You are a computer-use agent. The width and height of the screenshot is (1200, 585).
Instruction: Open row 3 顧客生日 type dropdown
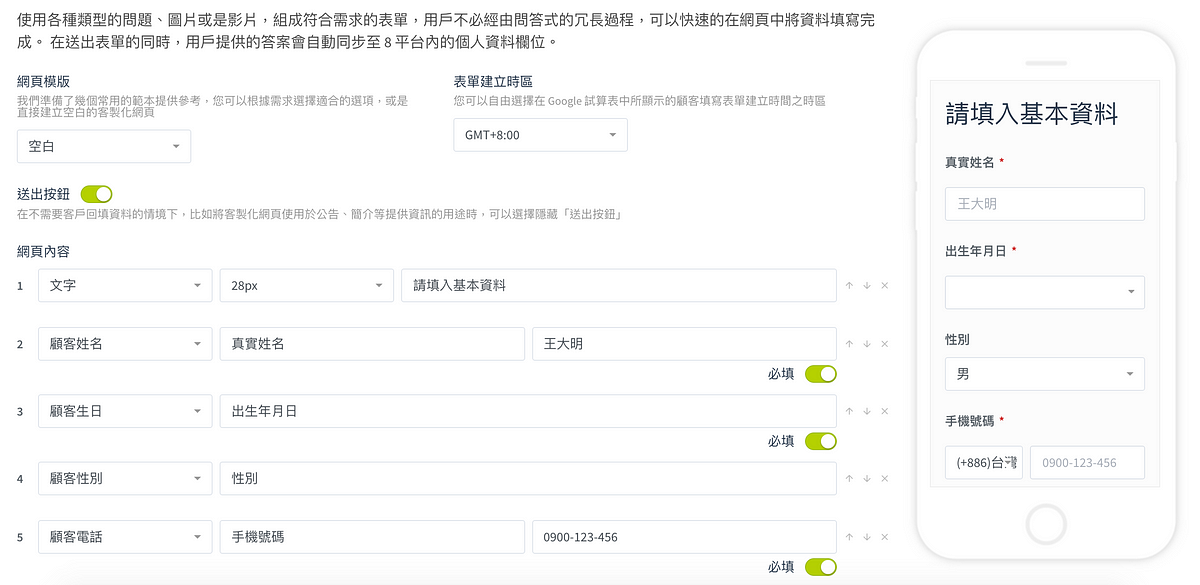point(125,411)
